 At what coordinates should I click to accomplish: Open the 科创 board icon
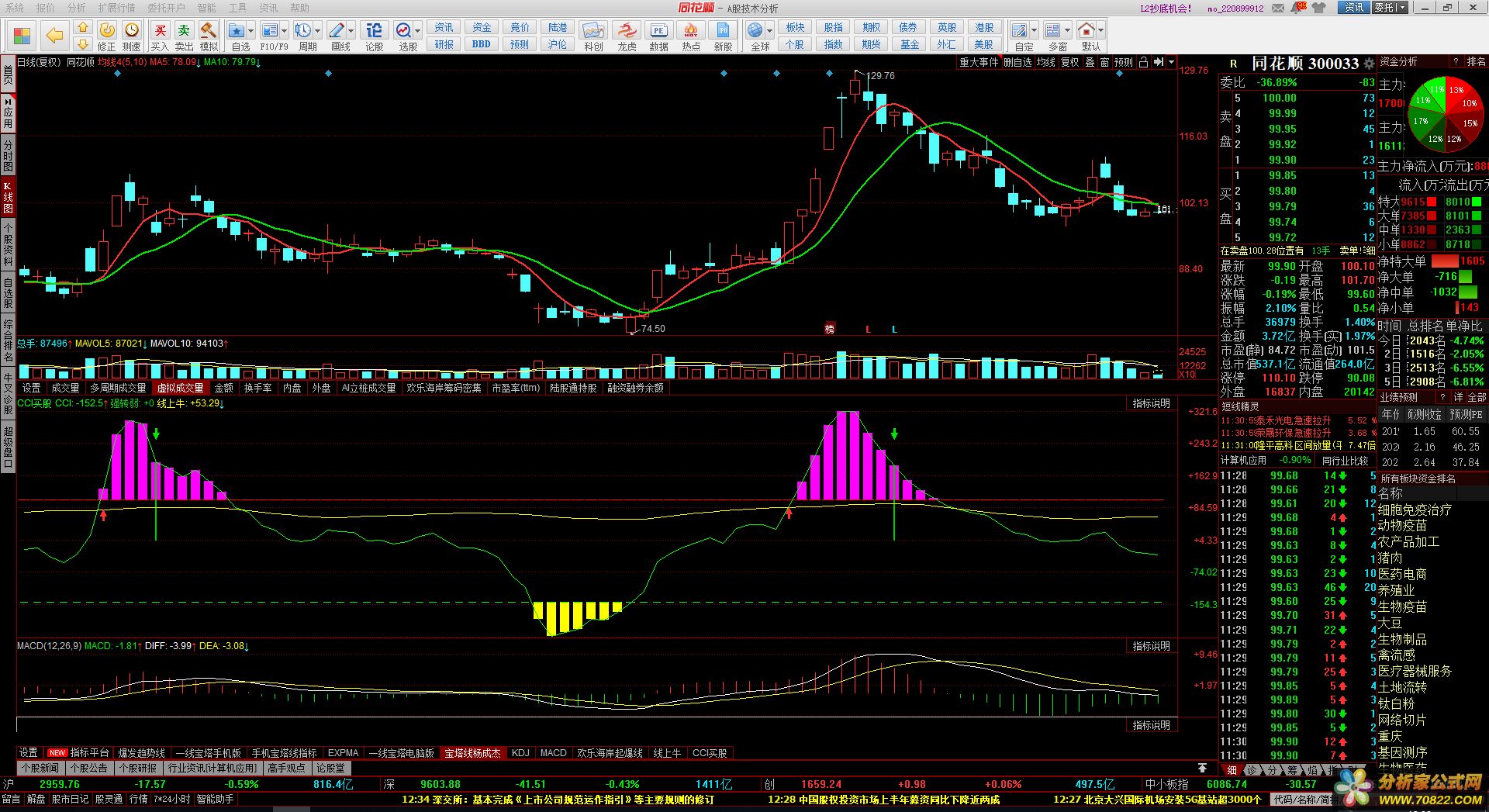coord(593,30)
